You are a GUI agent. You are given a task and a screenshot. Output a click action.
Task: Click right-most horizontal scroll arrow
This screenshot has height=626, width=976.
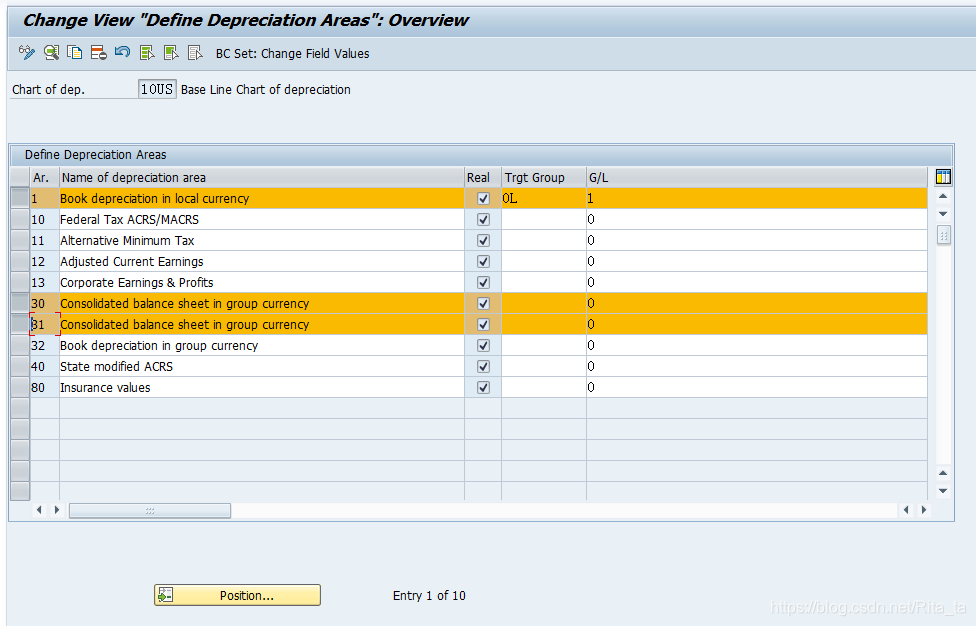[x=924, y=510]
